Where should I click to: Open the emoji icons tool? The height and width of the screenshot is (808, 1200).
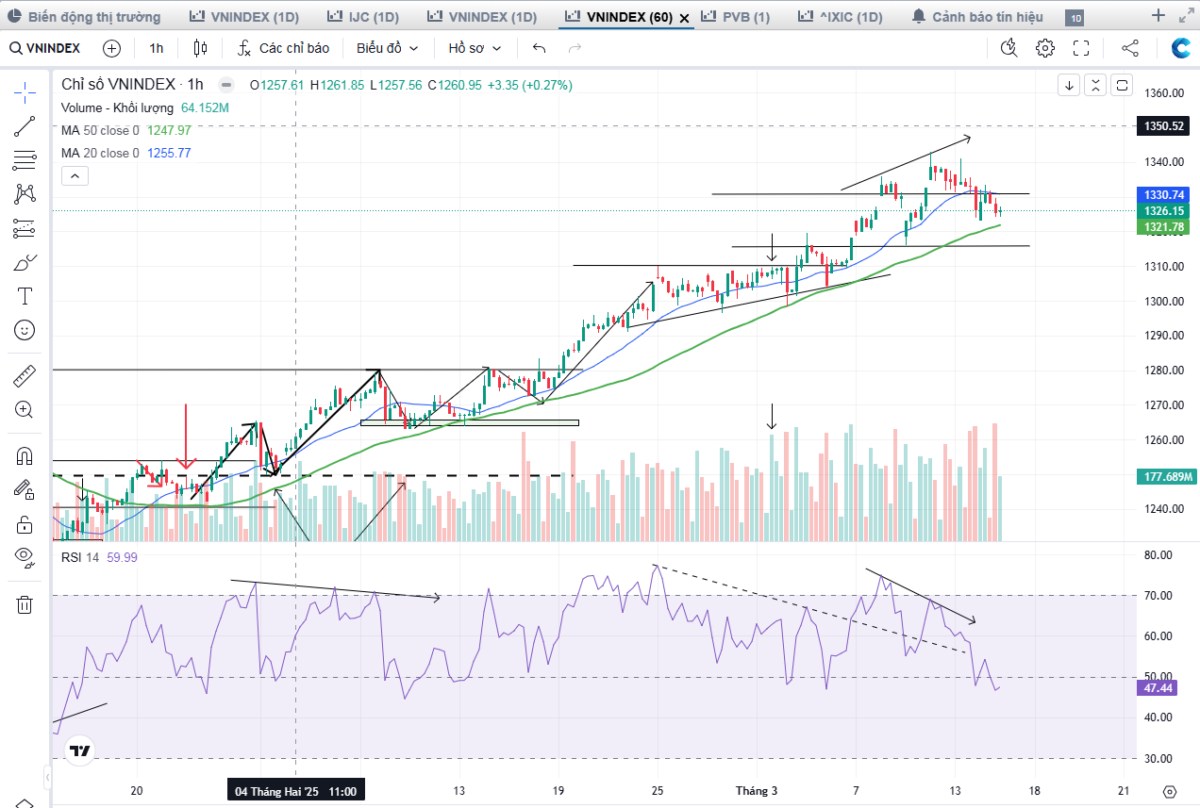[25, 330]
